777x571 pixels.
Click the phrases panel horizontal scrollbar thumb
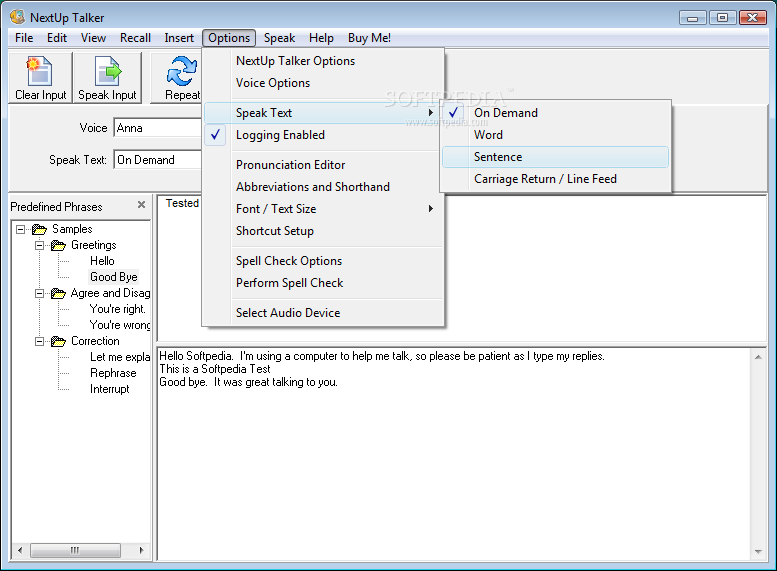75,550
